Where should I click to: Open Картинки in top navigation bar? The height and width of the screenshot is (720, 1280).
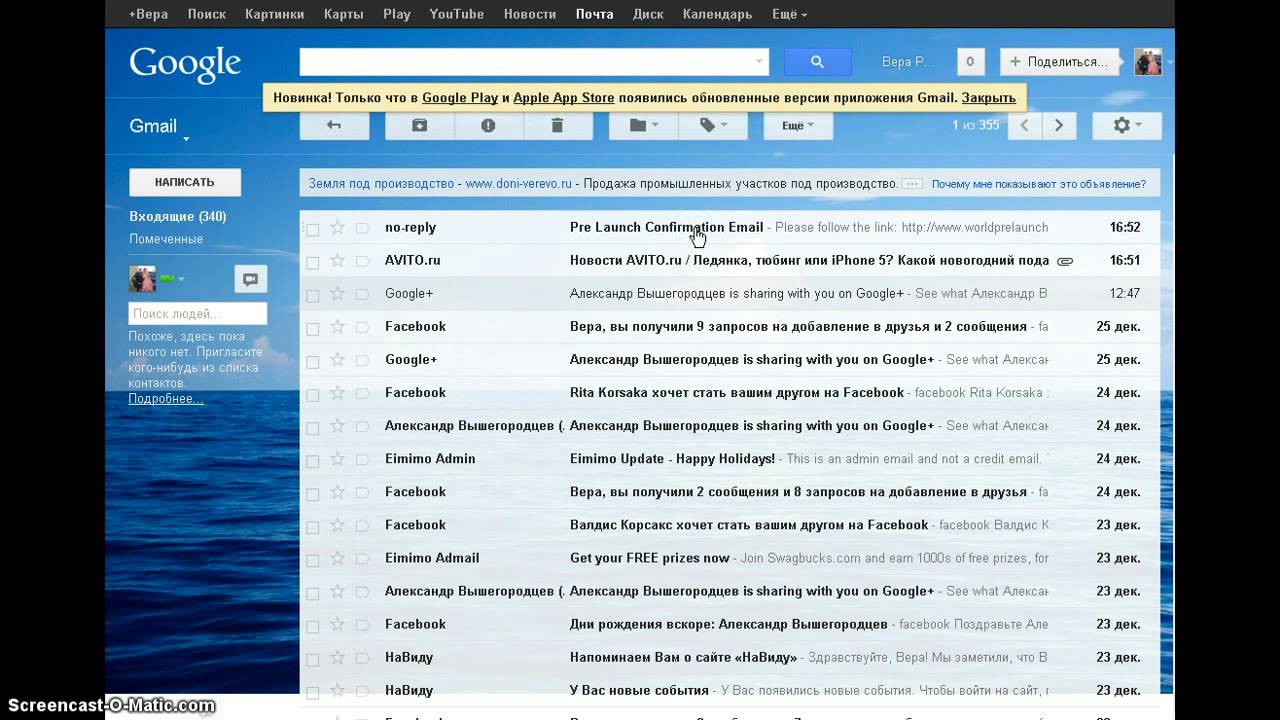pos(274,14)
